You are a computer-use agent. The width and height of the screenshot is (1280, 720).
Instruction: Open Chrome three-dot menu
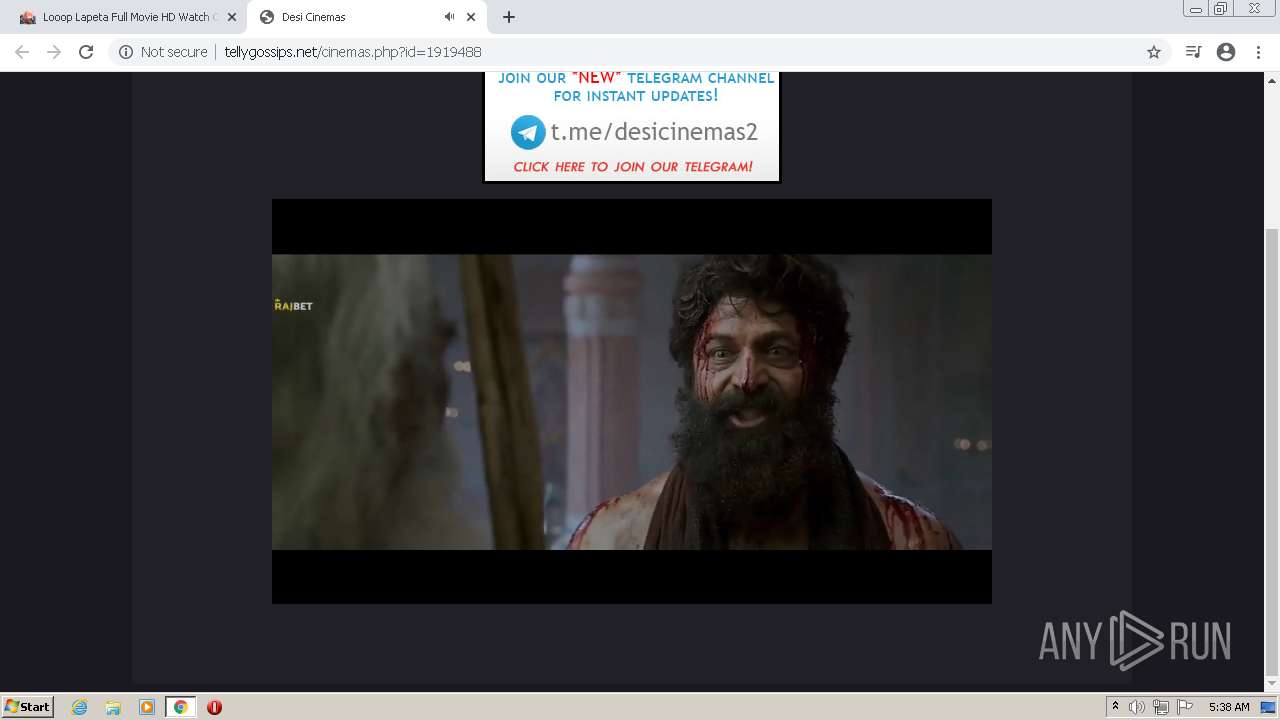click(1258, 52)
